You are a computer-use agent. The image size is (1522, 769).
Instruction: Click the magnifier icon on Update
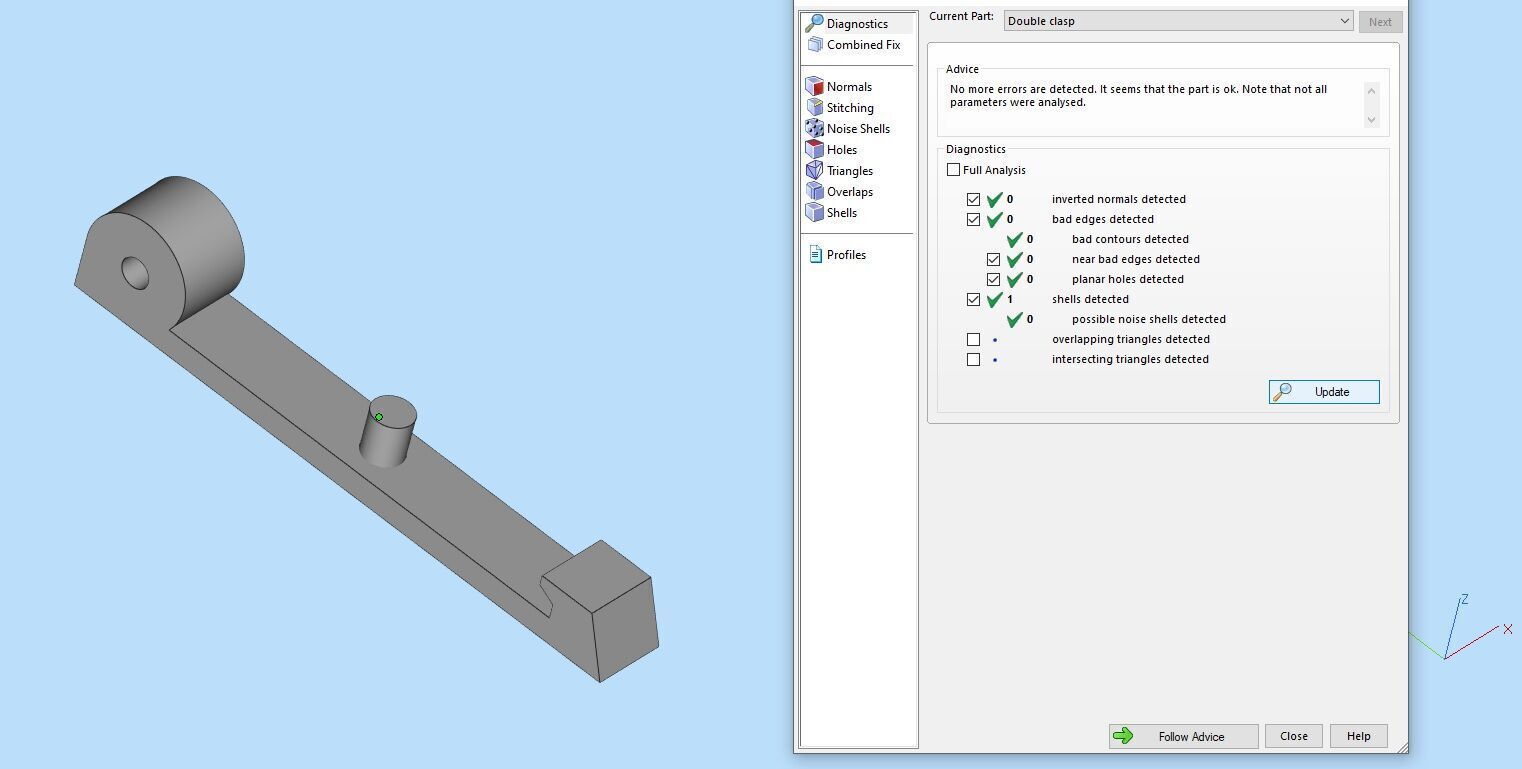1283,392
